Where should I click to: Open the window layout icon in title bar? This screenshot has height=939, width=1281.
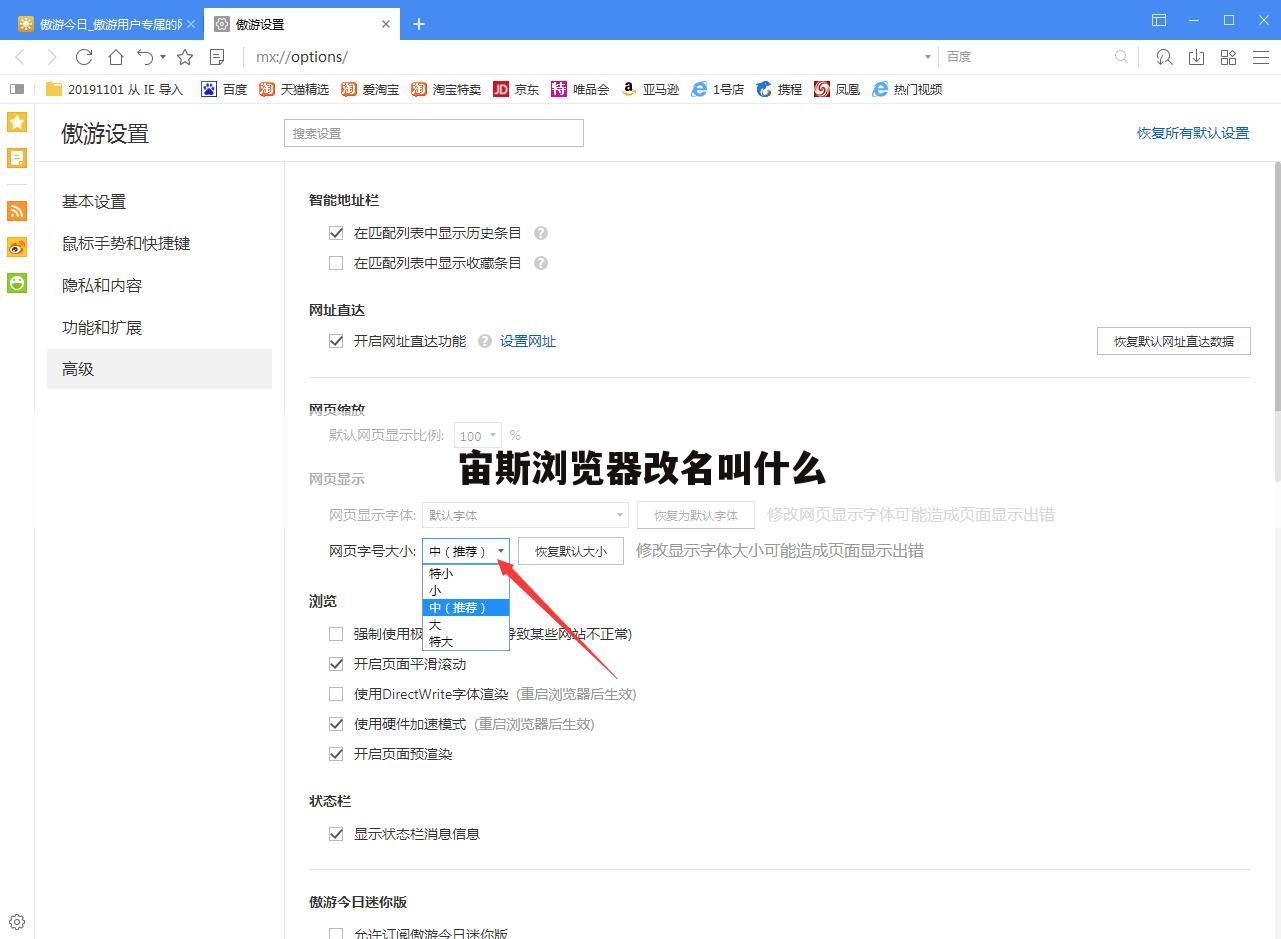(1159, 20)
